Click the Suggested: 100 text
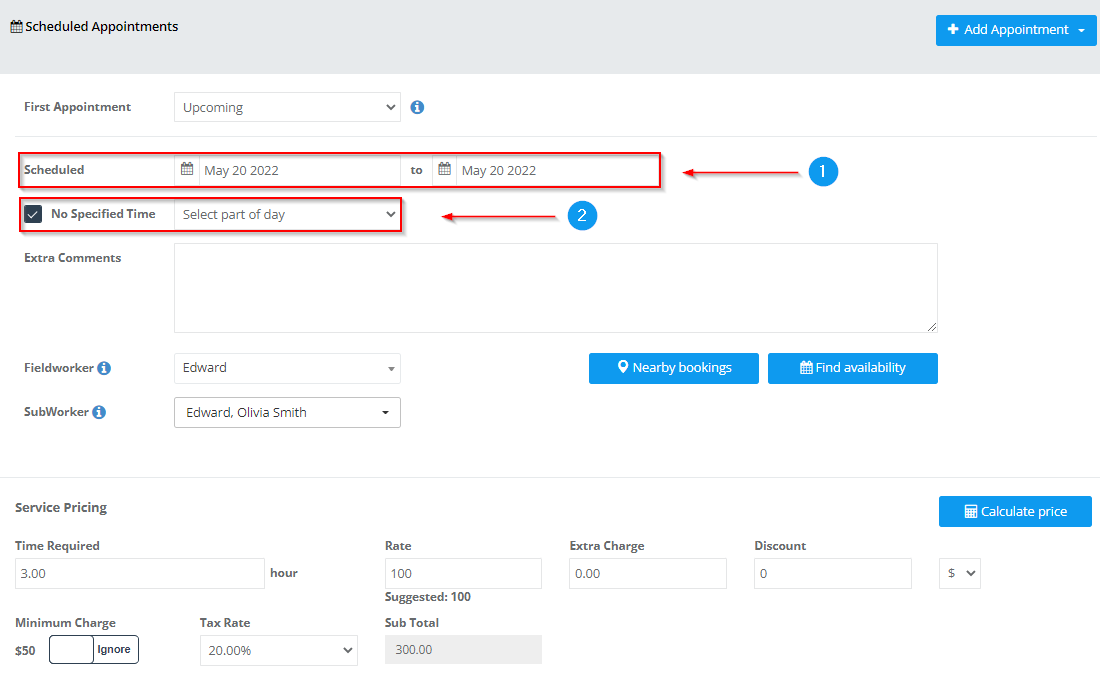1100x686 pixels. (x=428, y=597)
